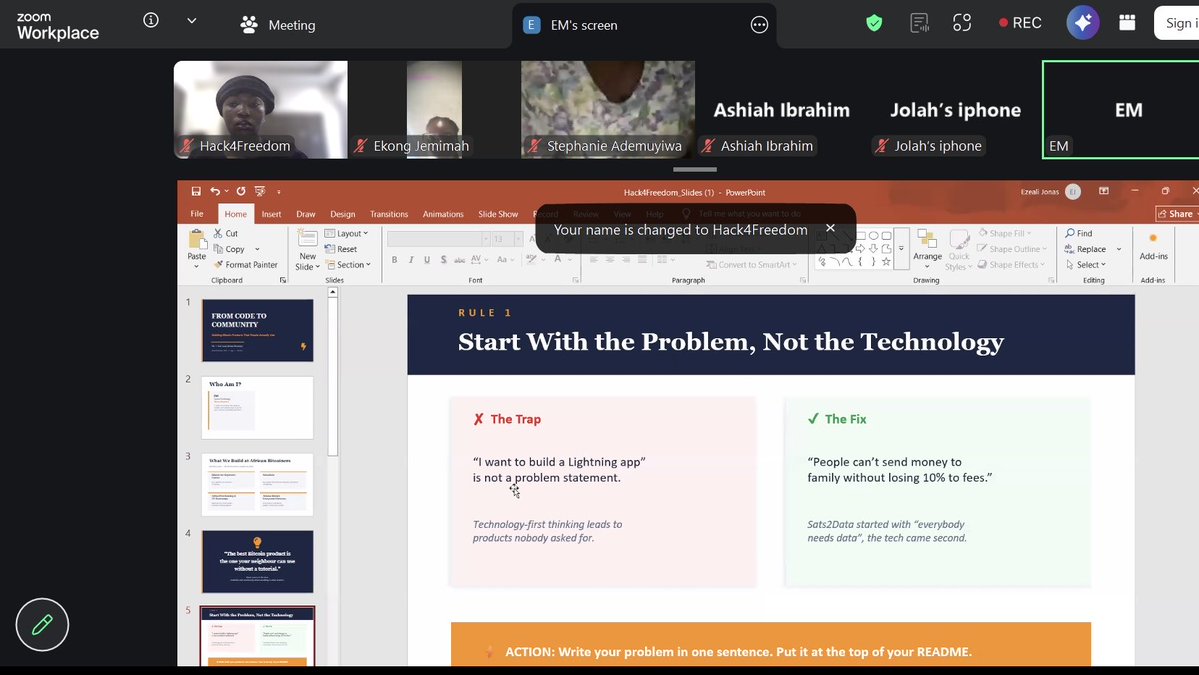Click the Add-ins button
Screen dimensions: 1199x675
coord(1153,246)
